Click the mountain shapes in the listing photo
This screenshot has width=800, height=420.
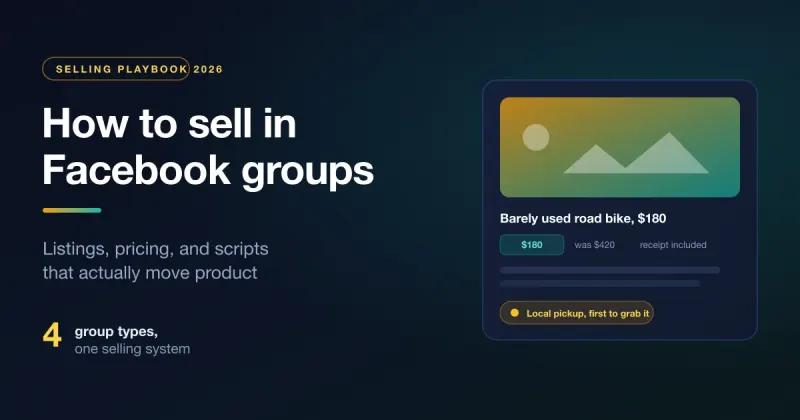636,153
